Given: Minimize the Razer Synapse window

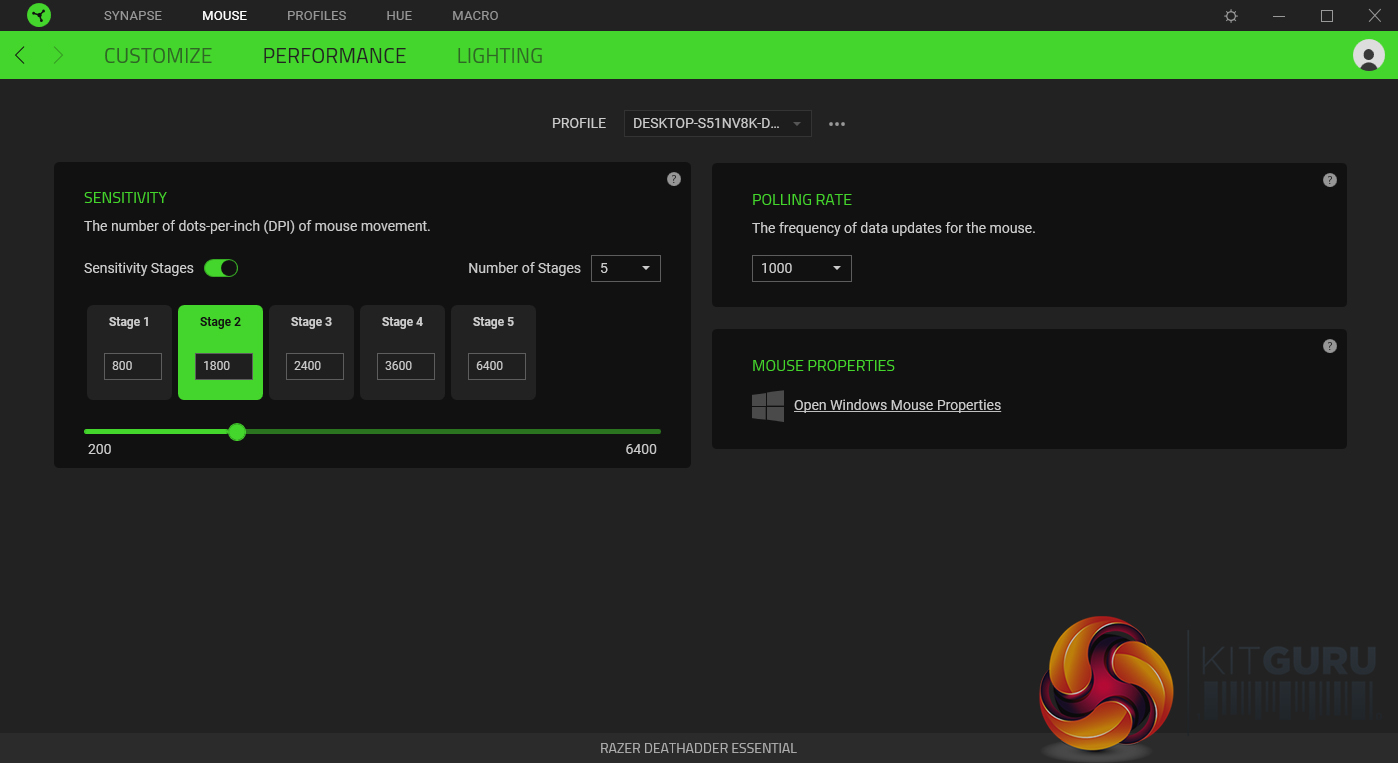Looking at the screenshot, I should tap(1279, 16).
